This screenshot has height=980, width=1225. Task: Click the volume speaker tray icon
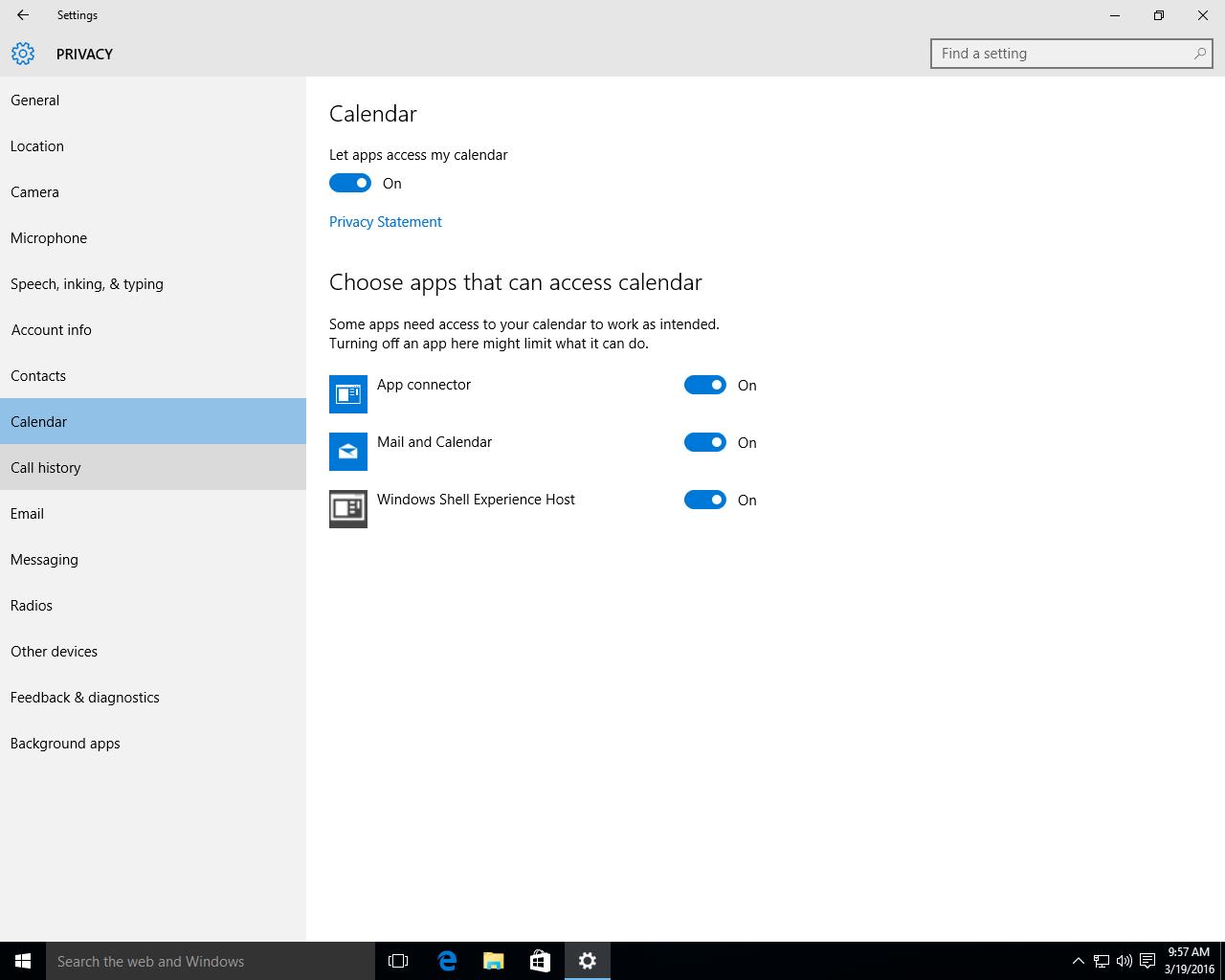tap(1125, 961)
